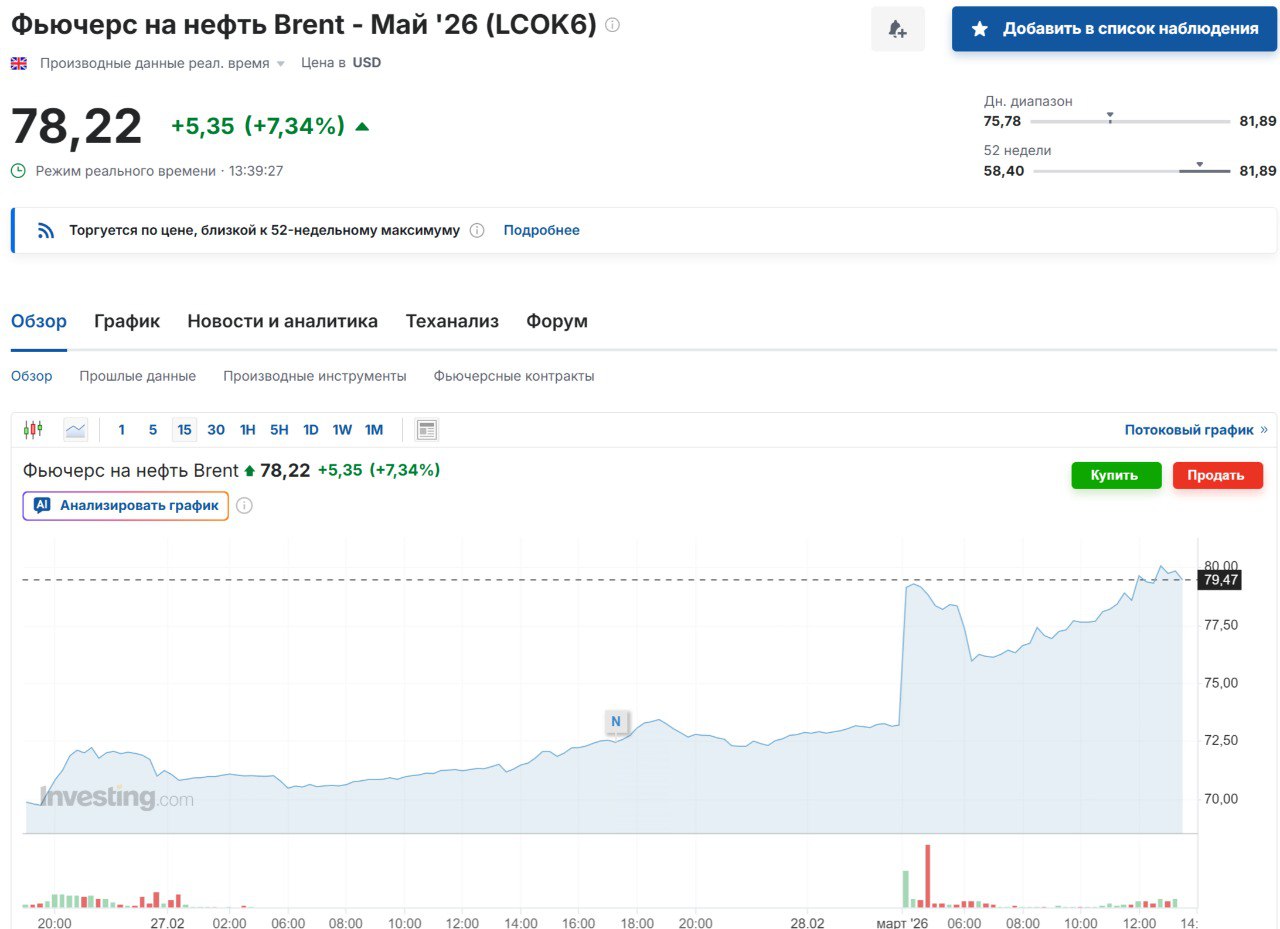Click Добавить в список наблюдения button
This screenshot has width=1280, height=929.
[1114, 29]
